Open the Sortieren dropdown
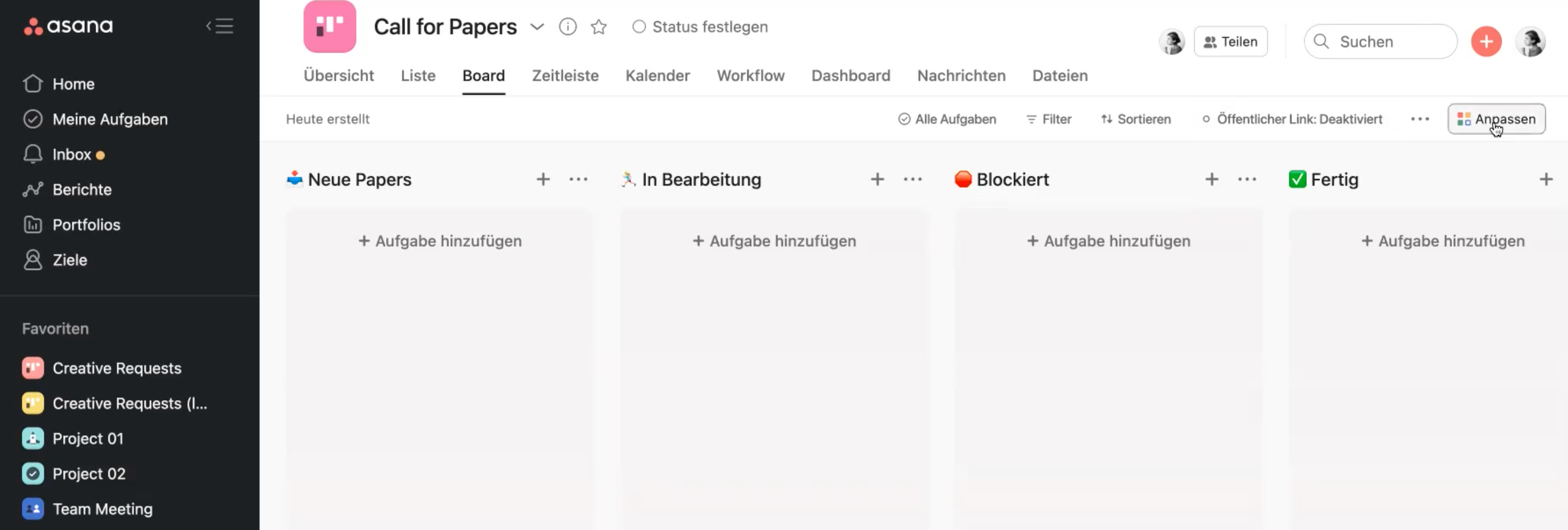This screenshot has height=530, width=1568. pyautogui.click(x=1136, y=119)
